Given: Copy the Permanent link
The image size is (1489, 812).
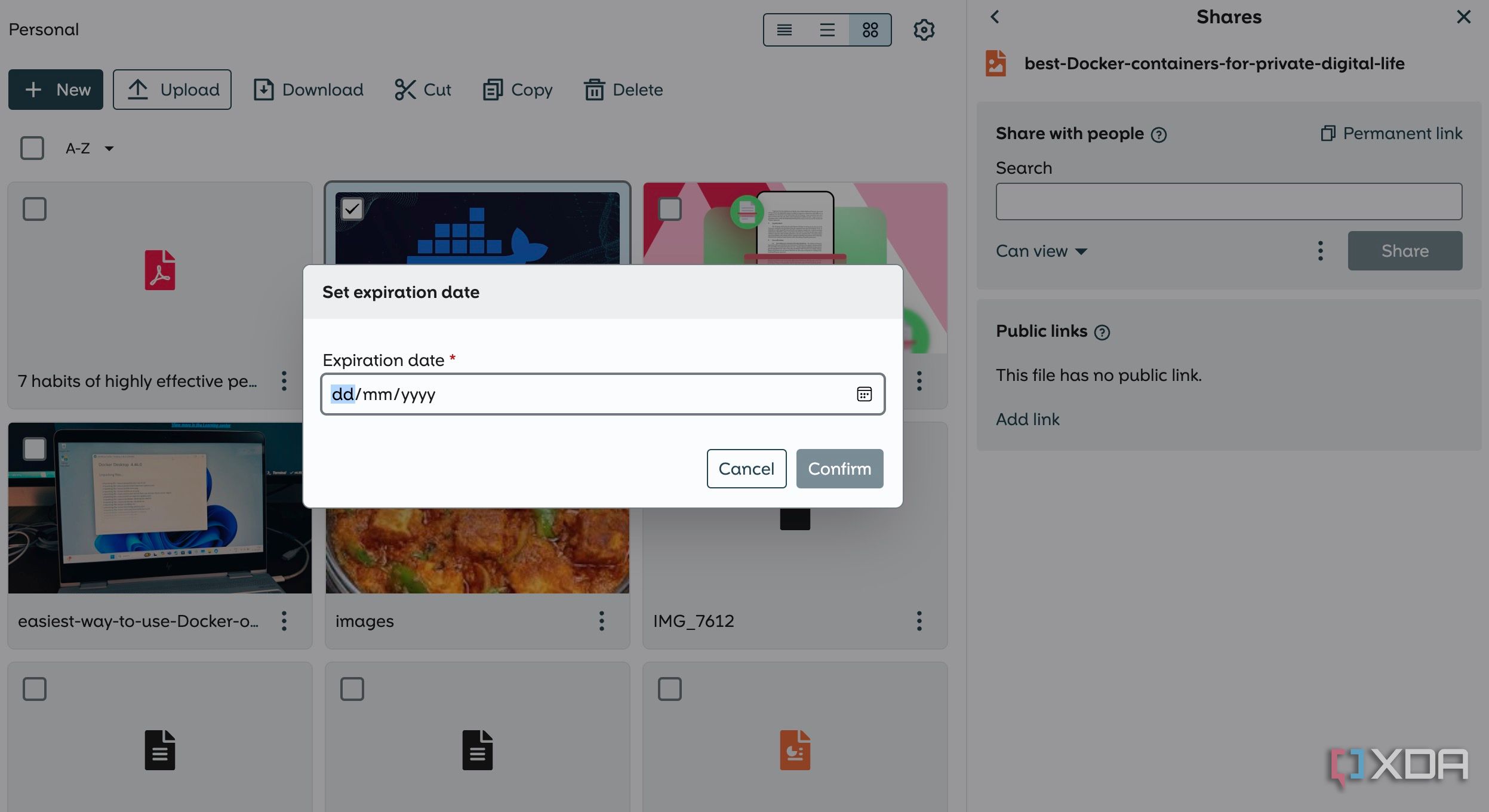Looking at the screenshot, I should [x=1391, y=133].
